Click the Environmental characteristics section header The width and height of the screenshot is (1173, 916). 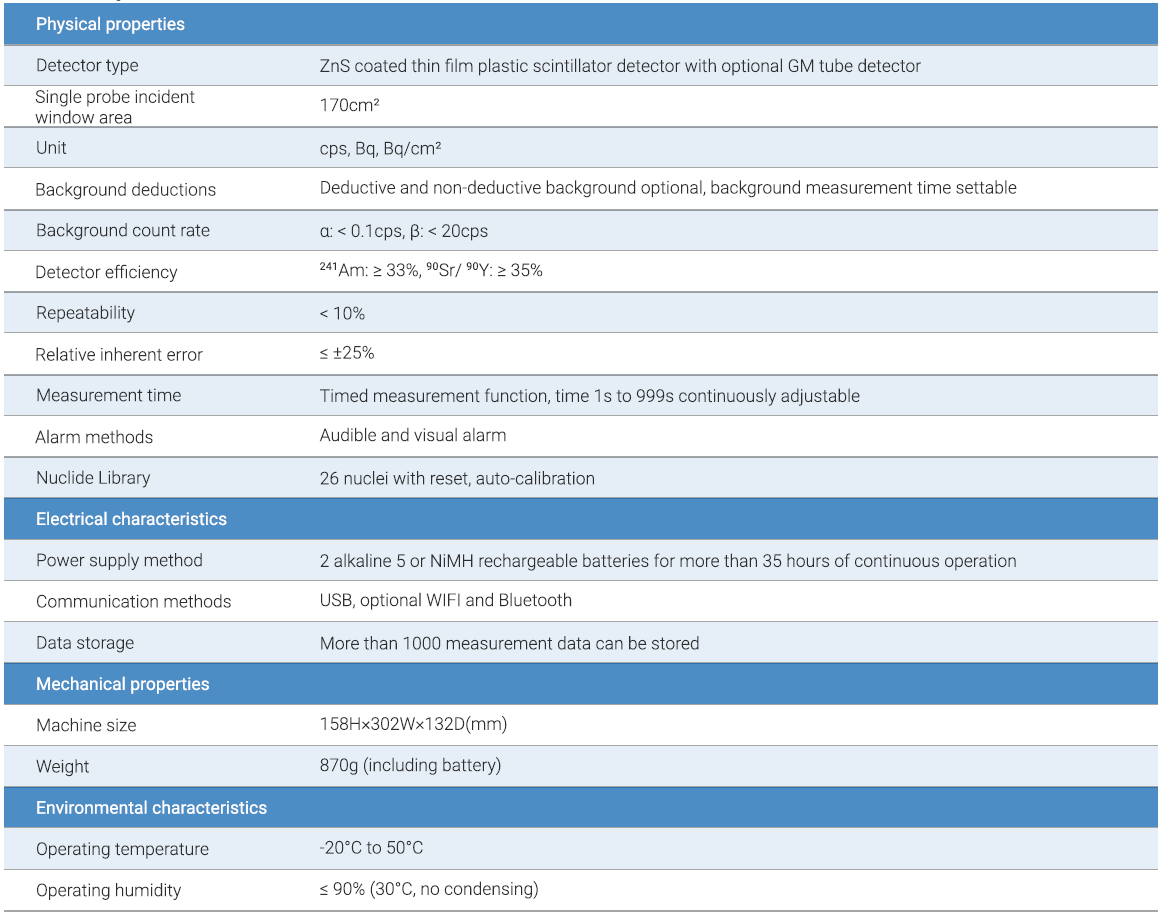[151, 808]
